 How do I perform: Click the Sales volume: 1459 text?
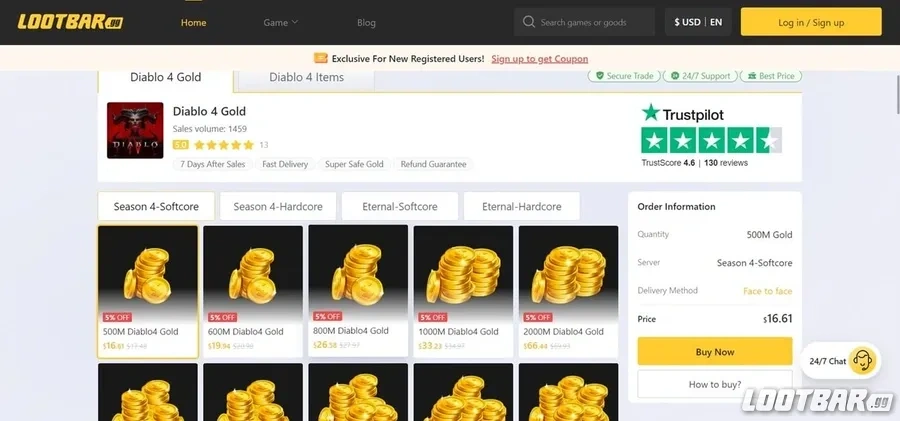click(210, 129)
